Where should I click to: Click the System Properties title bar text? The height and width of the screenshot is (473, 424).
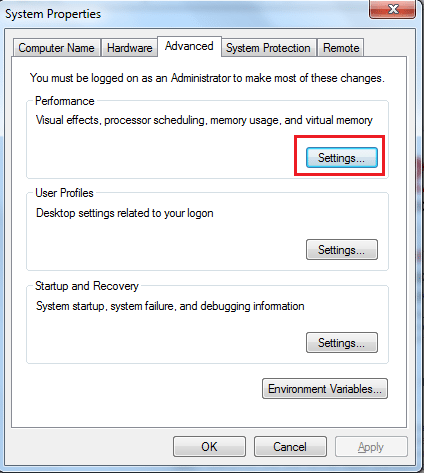click(x=53, y=14)
